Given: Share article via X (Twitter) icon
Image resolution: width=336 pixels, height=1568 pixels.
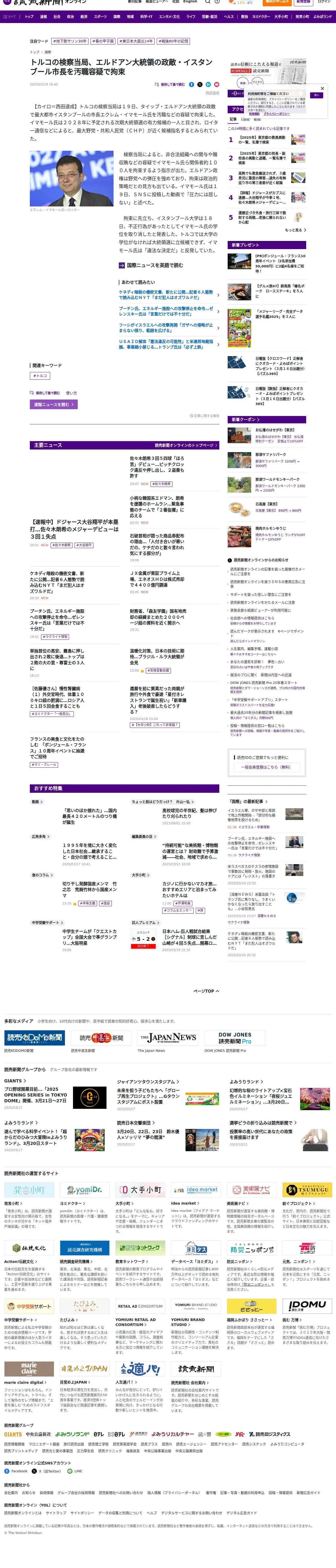Looking at the screenshot, I should pyautogui.click(x=200, y=85).
